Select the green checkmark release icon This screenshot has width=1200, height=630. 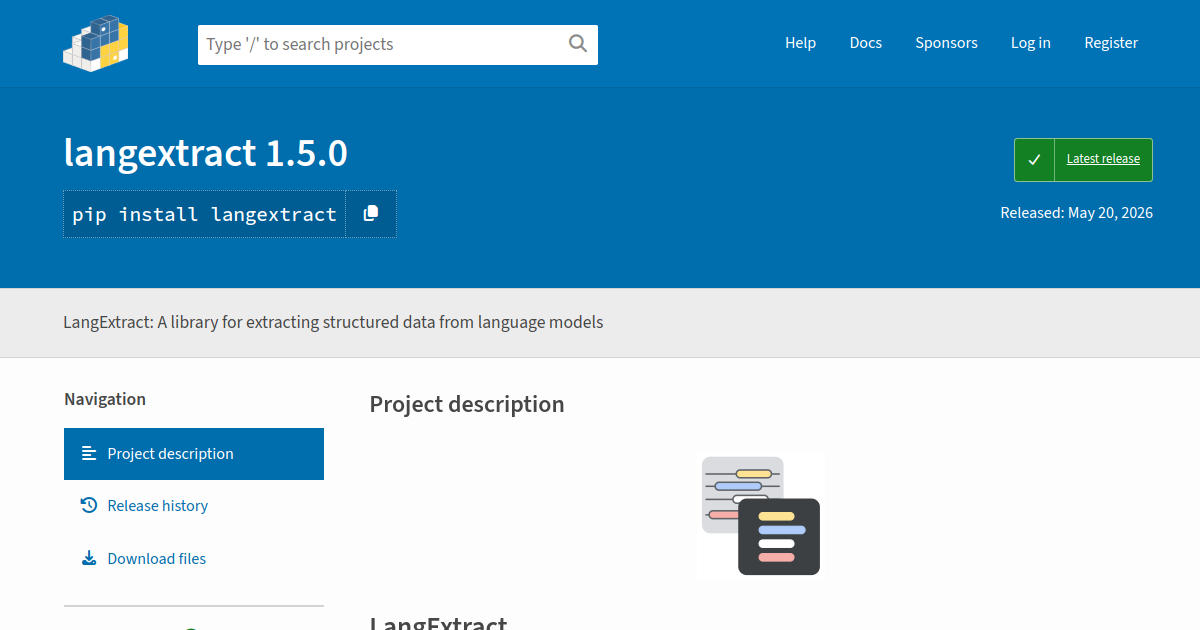pyautogui.click(x=1035, y=160)
